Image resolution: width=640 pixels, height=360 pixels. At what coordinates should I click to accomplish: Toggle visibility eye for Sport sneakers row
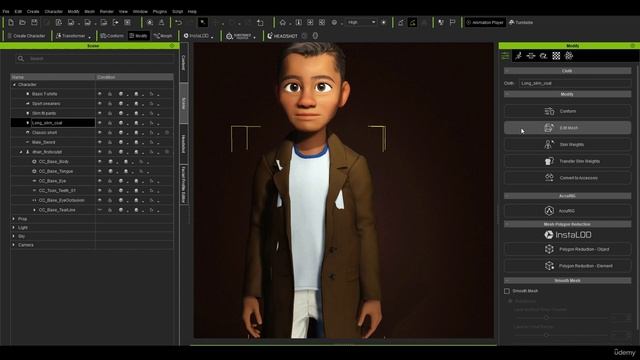pos(100,104)
